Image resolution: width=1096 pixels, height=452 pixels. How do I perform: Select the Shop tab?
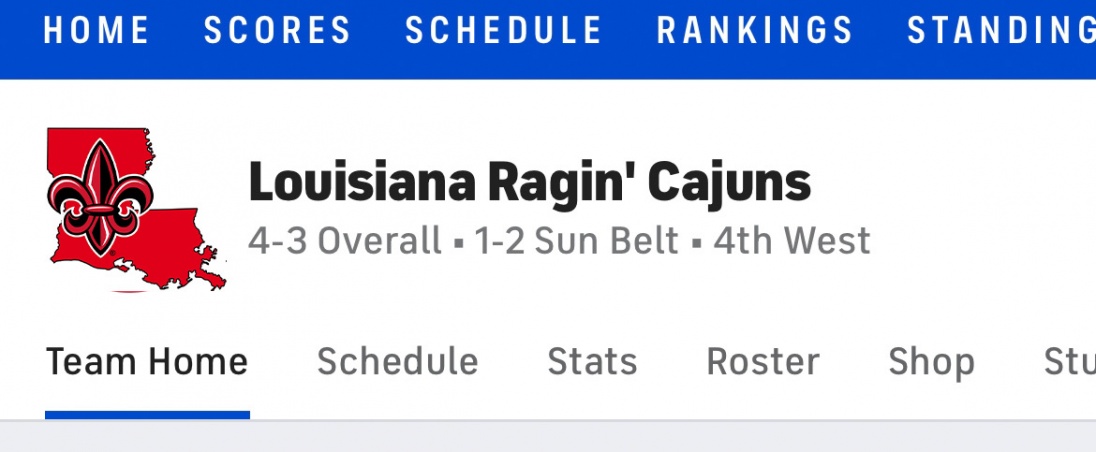[931, 361]
